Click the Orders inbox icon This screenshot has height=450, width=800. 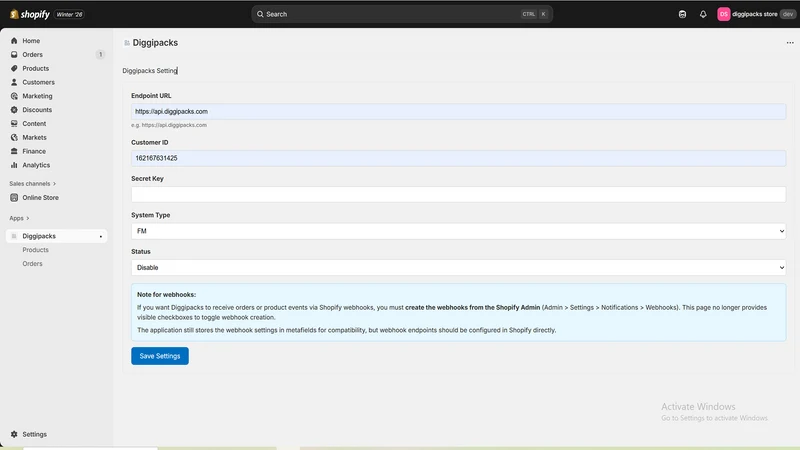pyautogui.click(x=14, y=55)
